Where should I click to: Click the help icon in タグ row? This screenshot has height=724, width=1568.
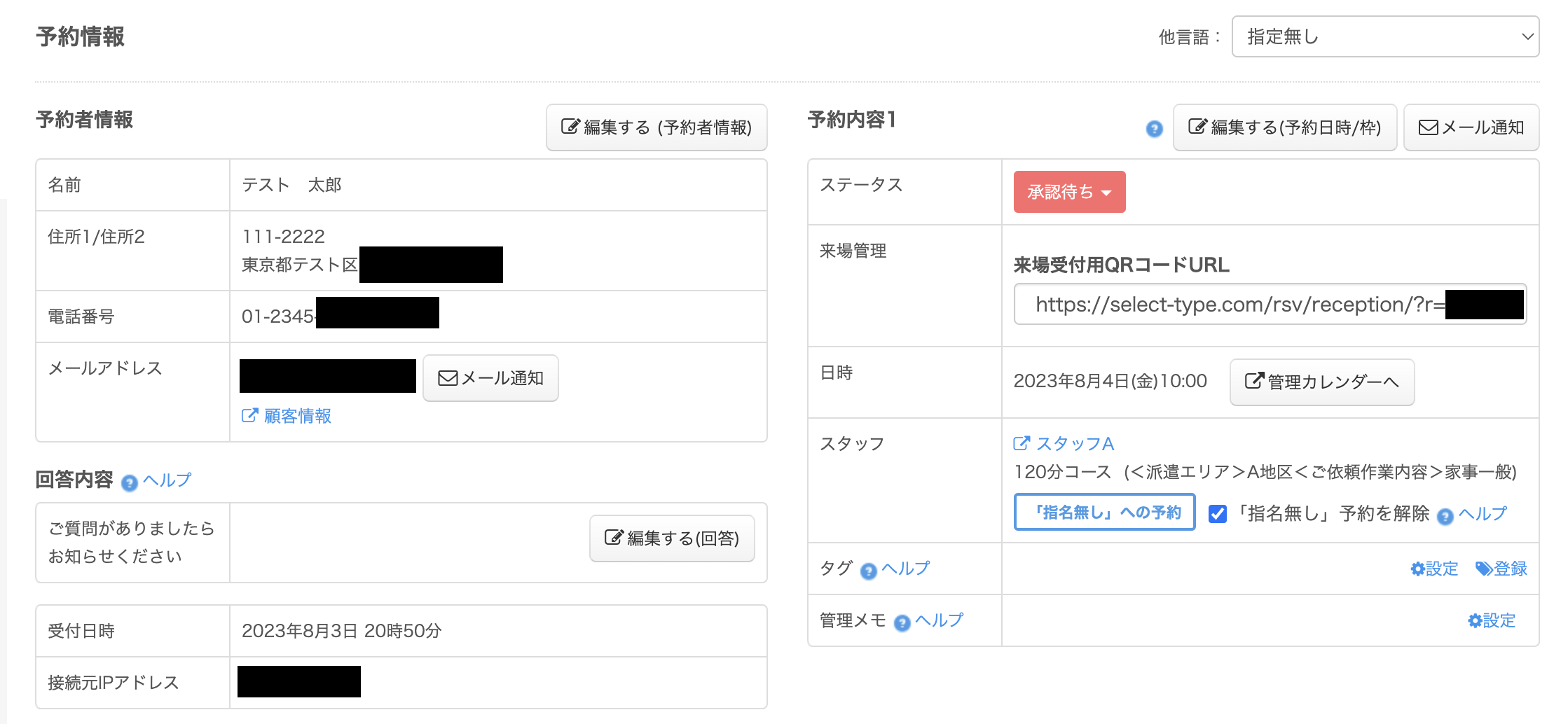pyautogui.click(x=868, y=571)
